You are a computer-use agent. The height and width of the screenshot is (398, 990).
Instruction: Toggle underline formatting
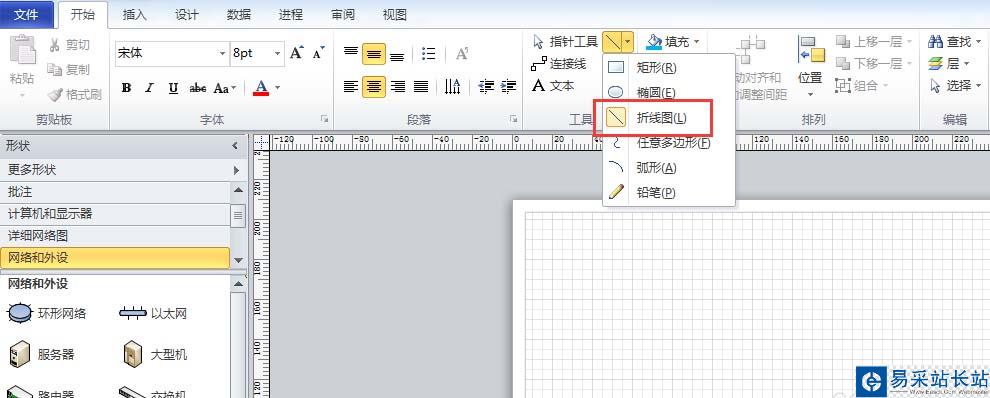pos(173,88)
